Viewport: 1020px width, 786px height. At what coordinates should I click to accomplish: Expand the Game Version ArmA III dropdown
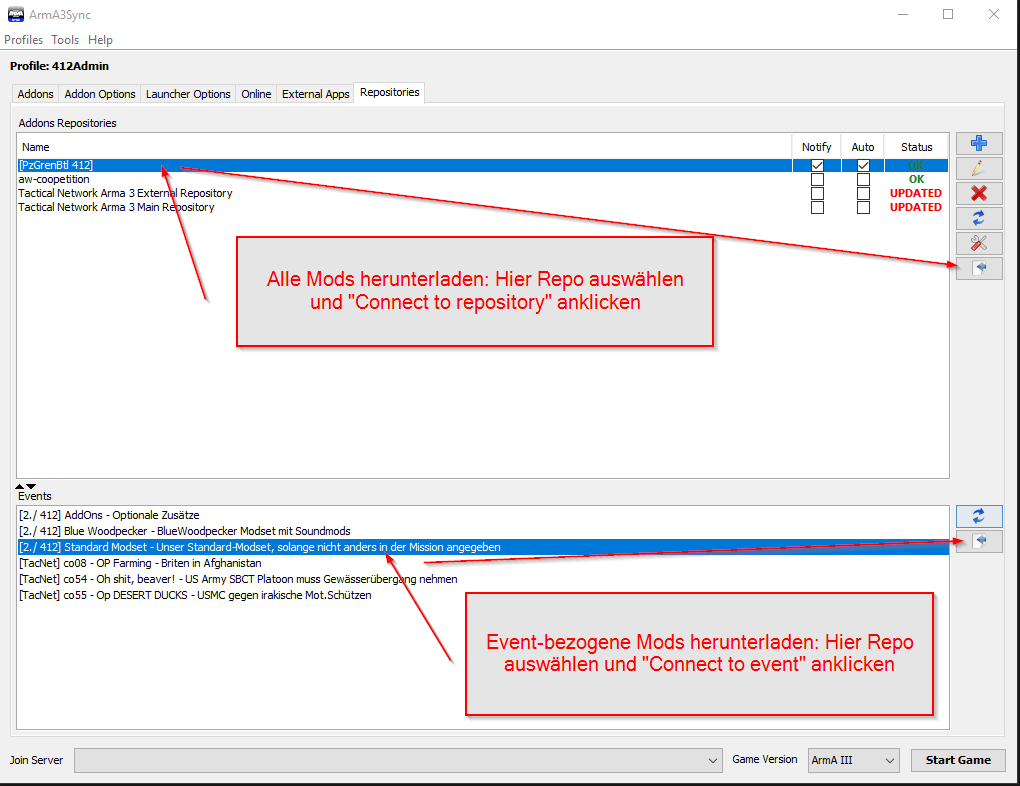point(890,761)
